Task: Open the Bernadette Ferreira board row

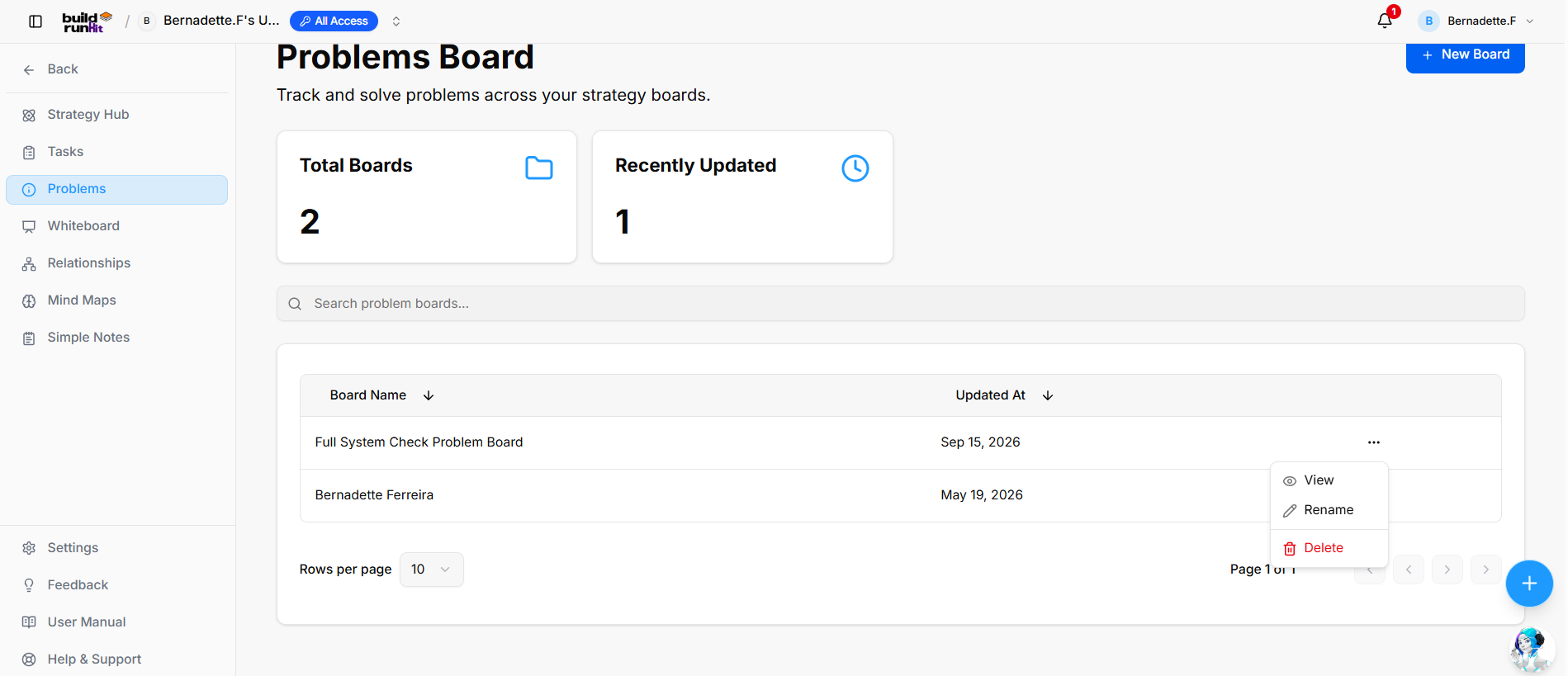Action: pyautogui.click(x=901, y=495)
